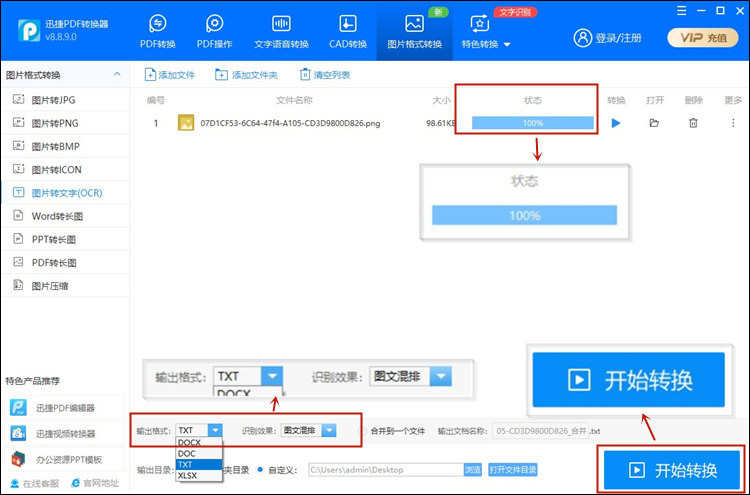This screenshot has height=495, width=750.
Task: Choose PDF转长图 in sidebar
Action: click(65, 263)
